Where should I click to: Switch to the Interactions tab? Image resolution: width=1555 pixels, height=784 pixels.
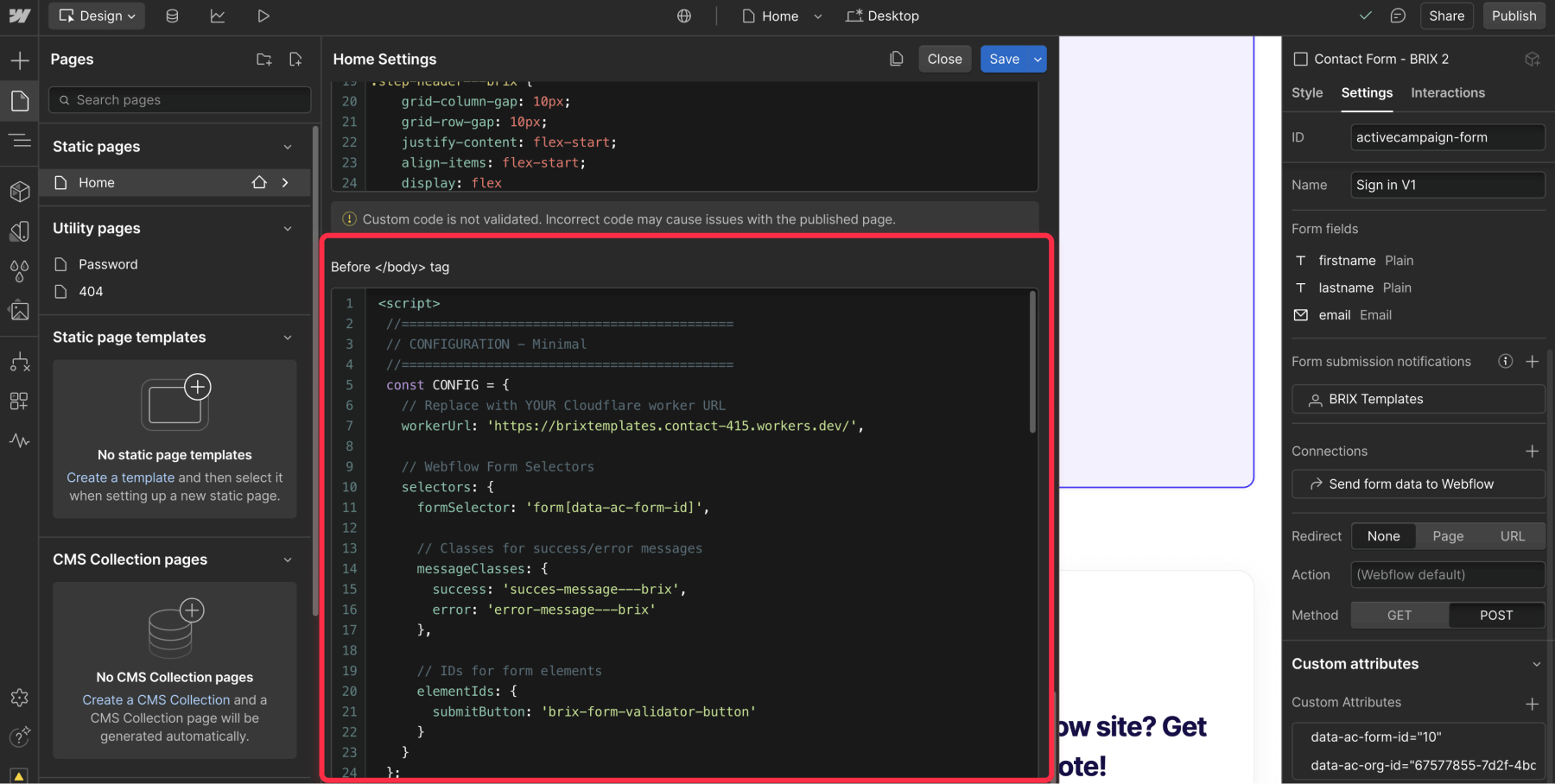[x=1448, y=92]
